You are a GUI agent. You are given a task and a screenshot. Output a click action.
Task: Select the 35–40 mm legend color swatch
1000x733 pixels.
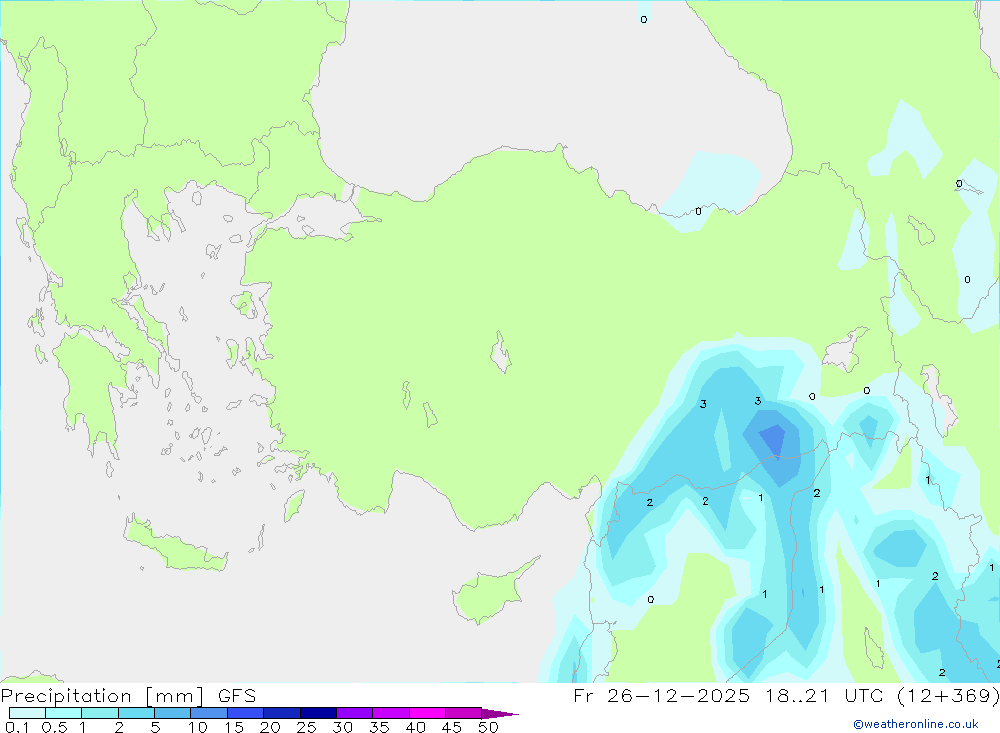[390, 713]
